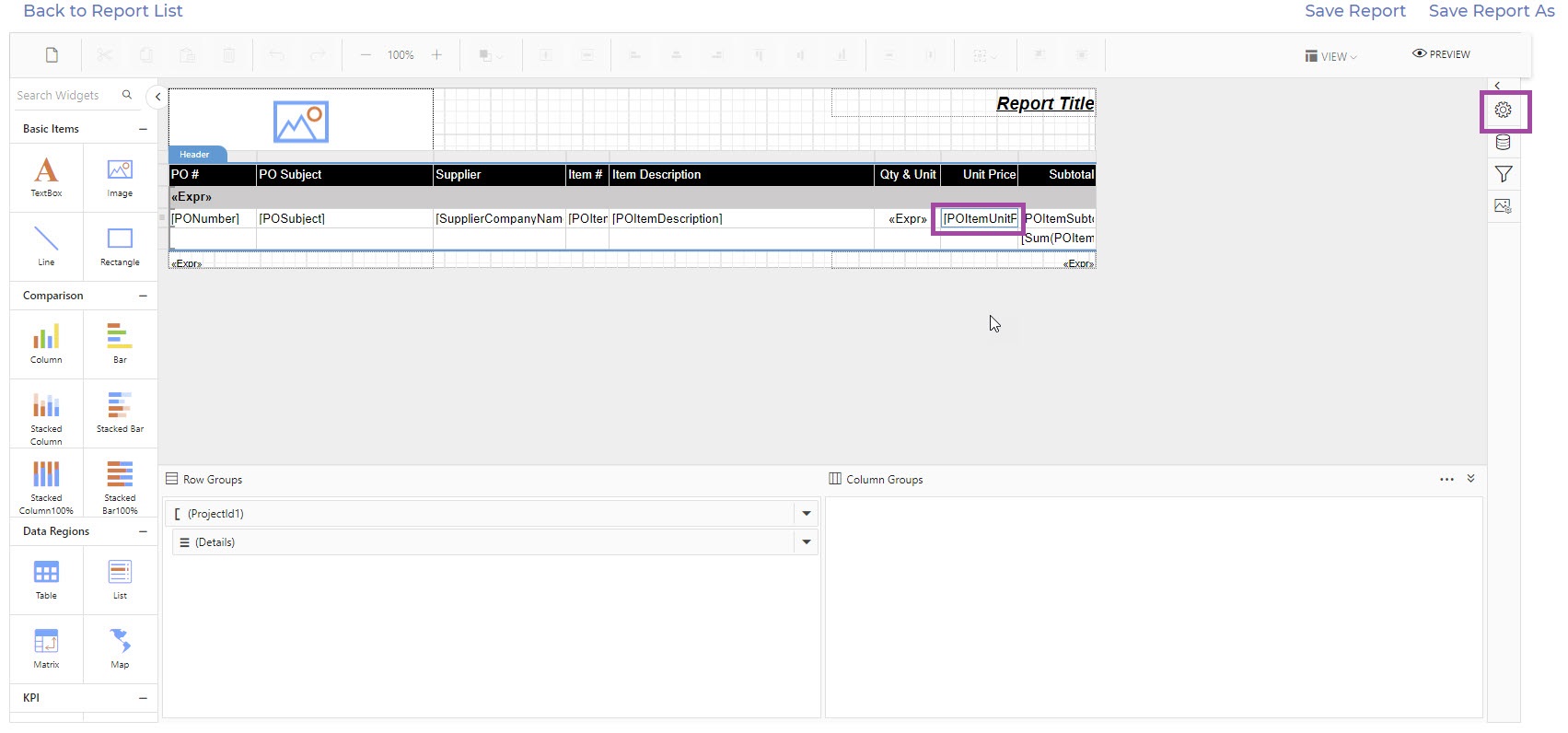Collapse the widgets panel with arrow button

(x=157, y=97)
